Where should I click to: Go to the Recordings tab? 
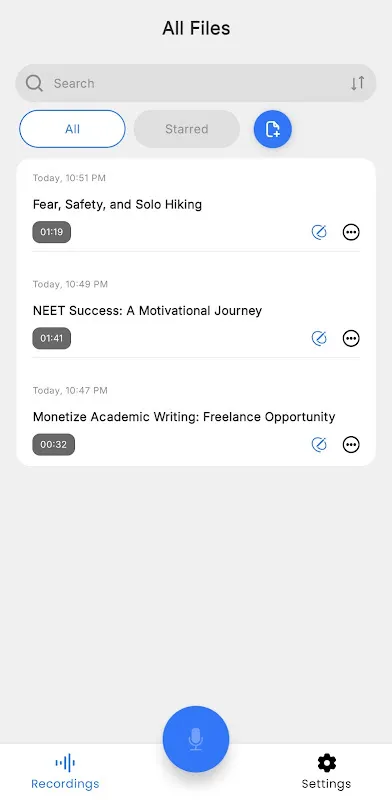point(65,772)
